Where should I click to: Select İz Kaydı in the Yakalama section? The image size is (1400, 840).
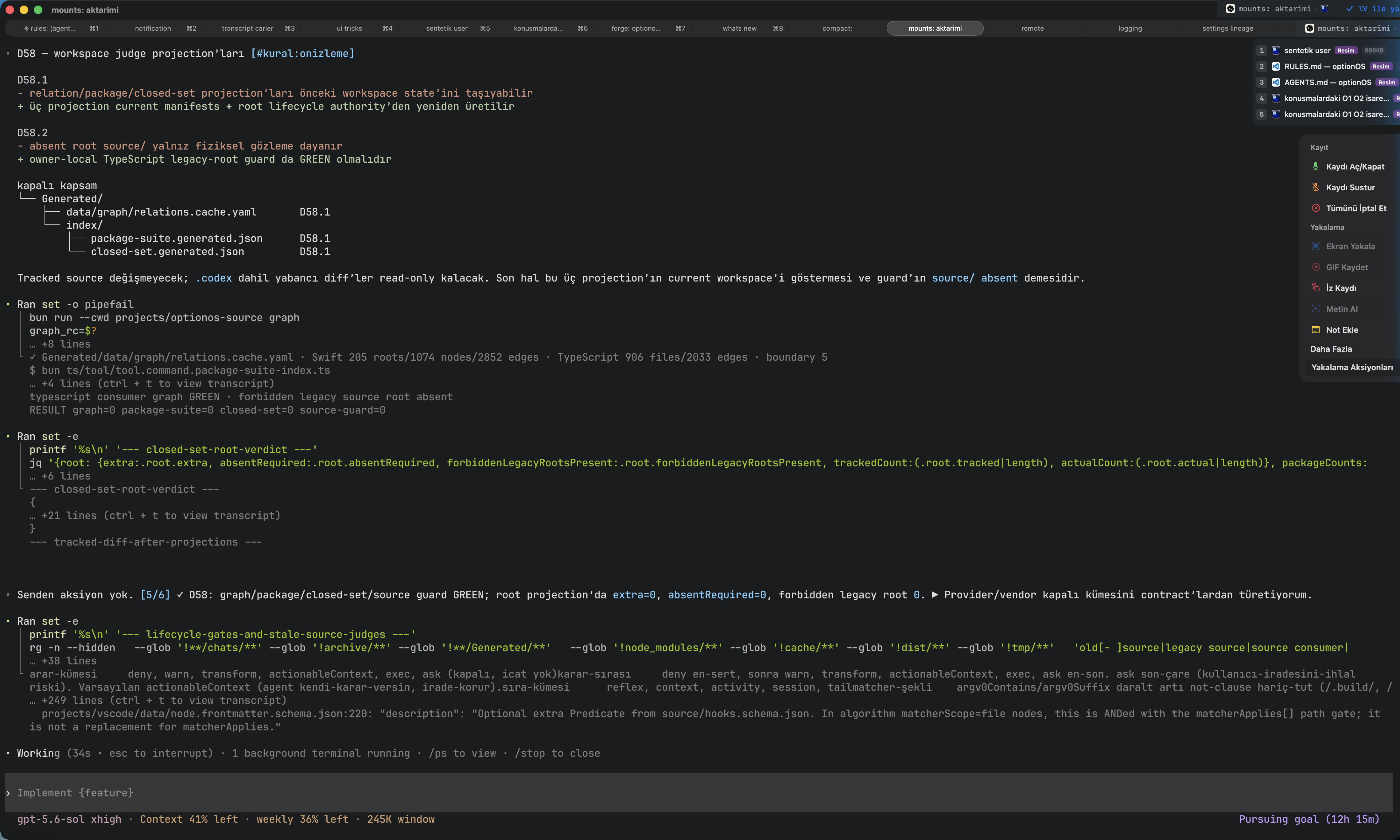click(x=1340, y=288)
